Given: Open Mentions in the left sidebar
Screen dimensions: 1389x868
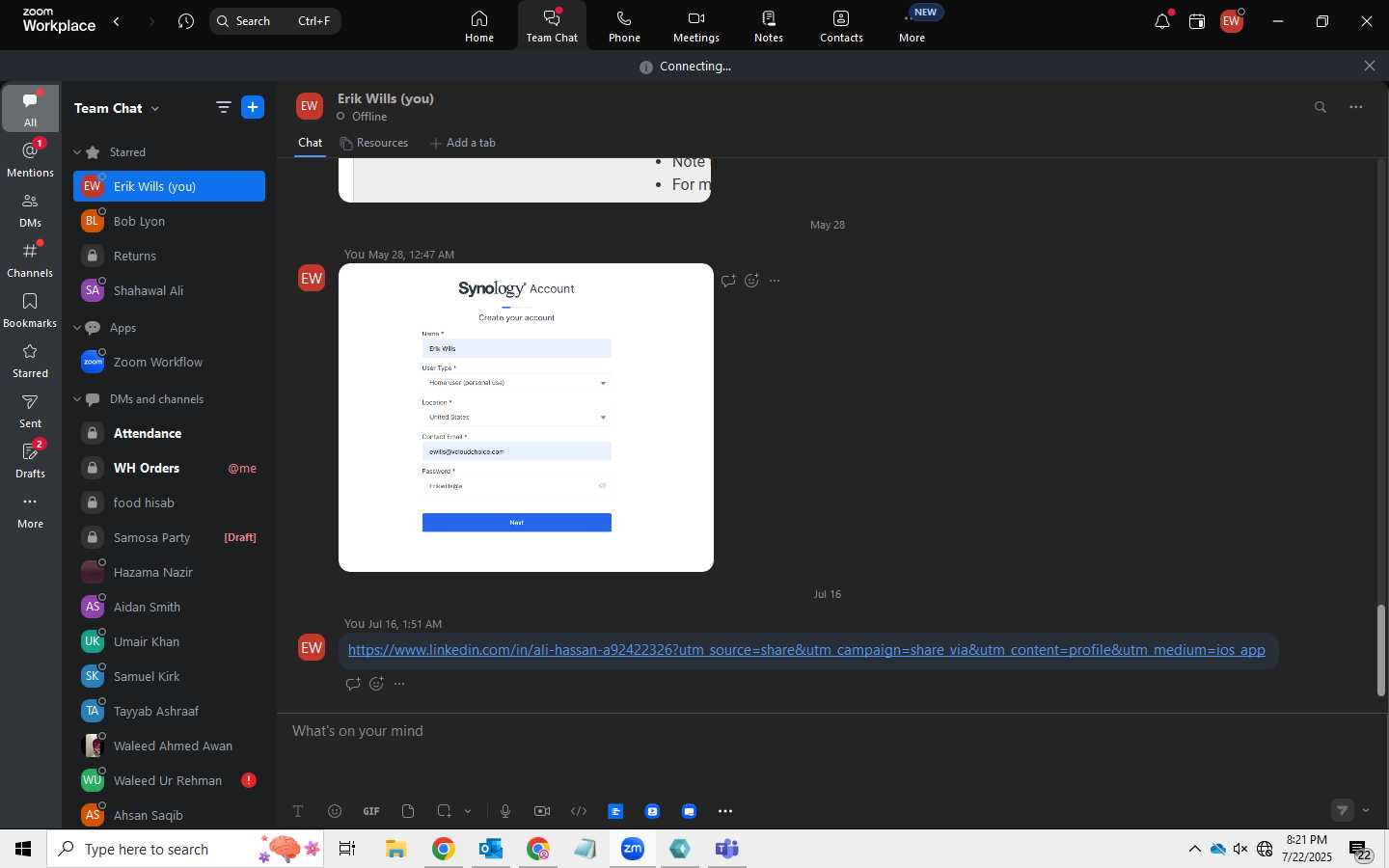Looking at the screenshot, I should point(31,159).
